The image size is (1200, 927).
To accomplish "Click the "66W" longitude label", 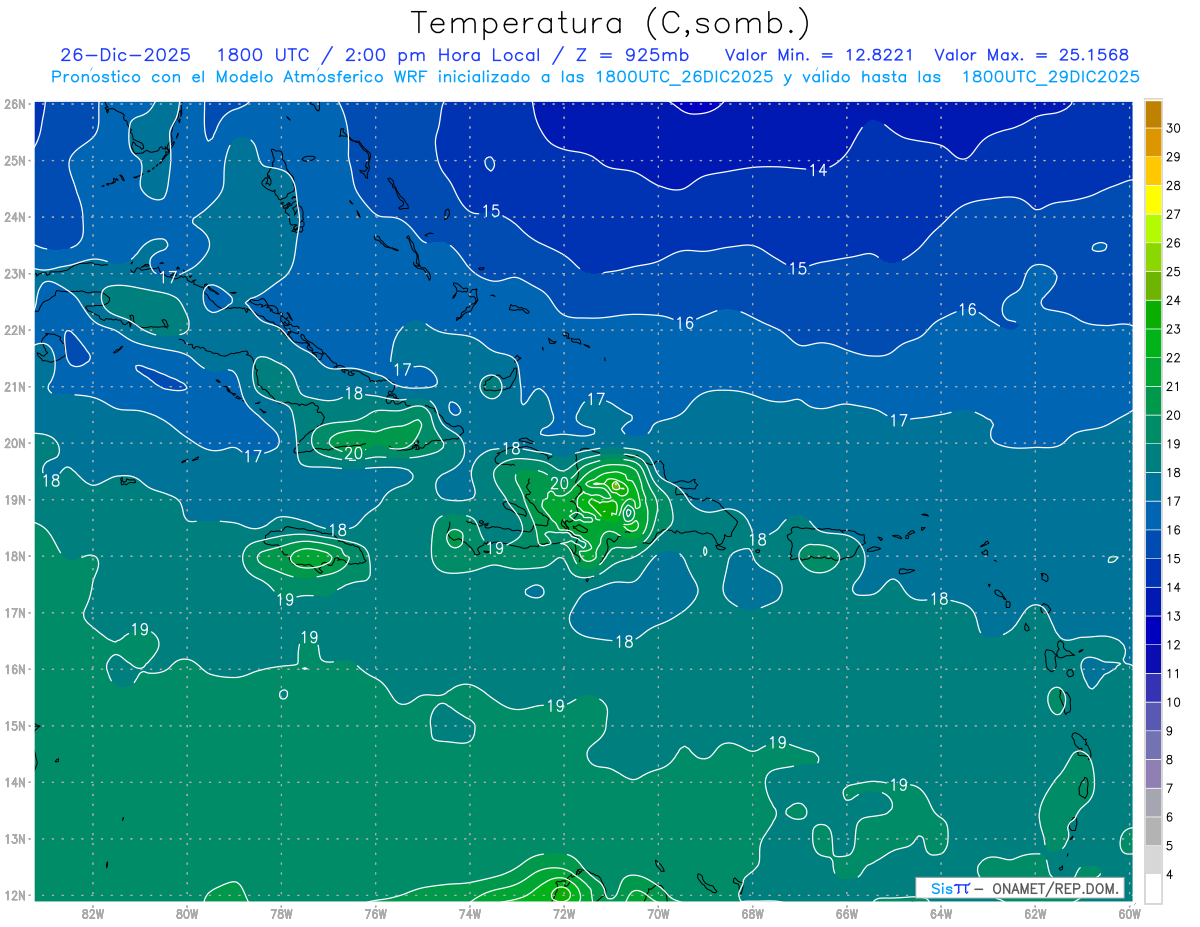I will tap(846, 913).
